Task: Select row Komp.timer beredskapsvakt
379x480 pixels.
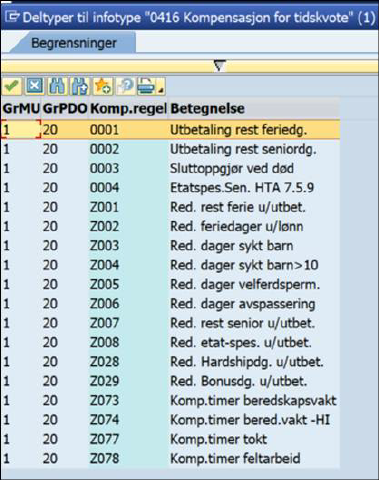Action: pyautogui.click(x=170, y=400)
